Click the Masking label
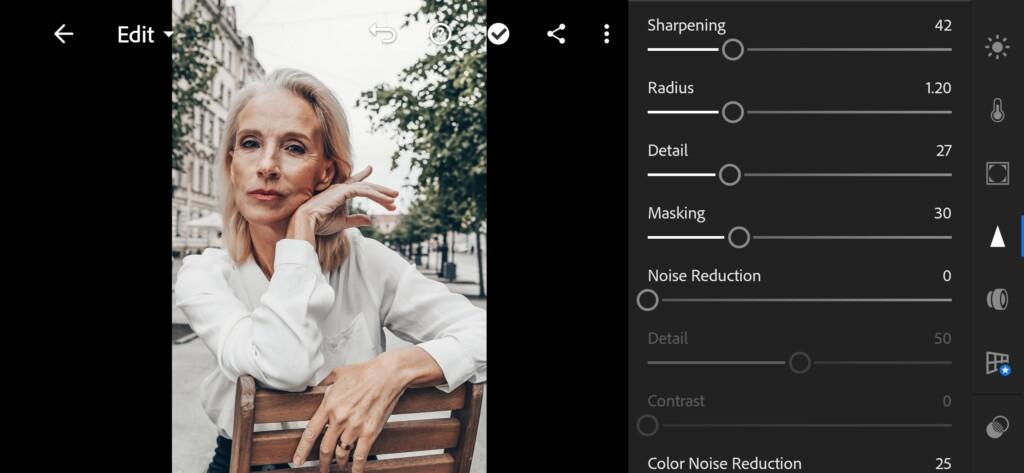Image resolution: width=1024 pixels, height=473 pixels. pos(677,214)
